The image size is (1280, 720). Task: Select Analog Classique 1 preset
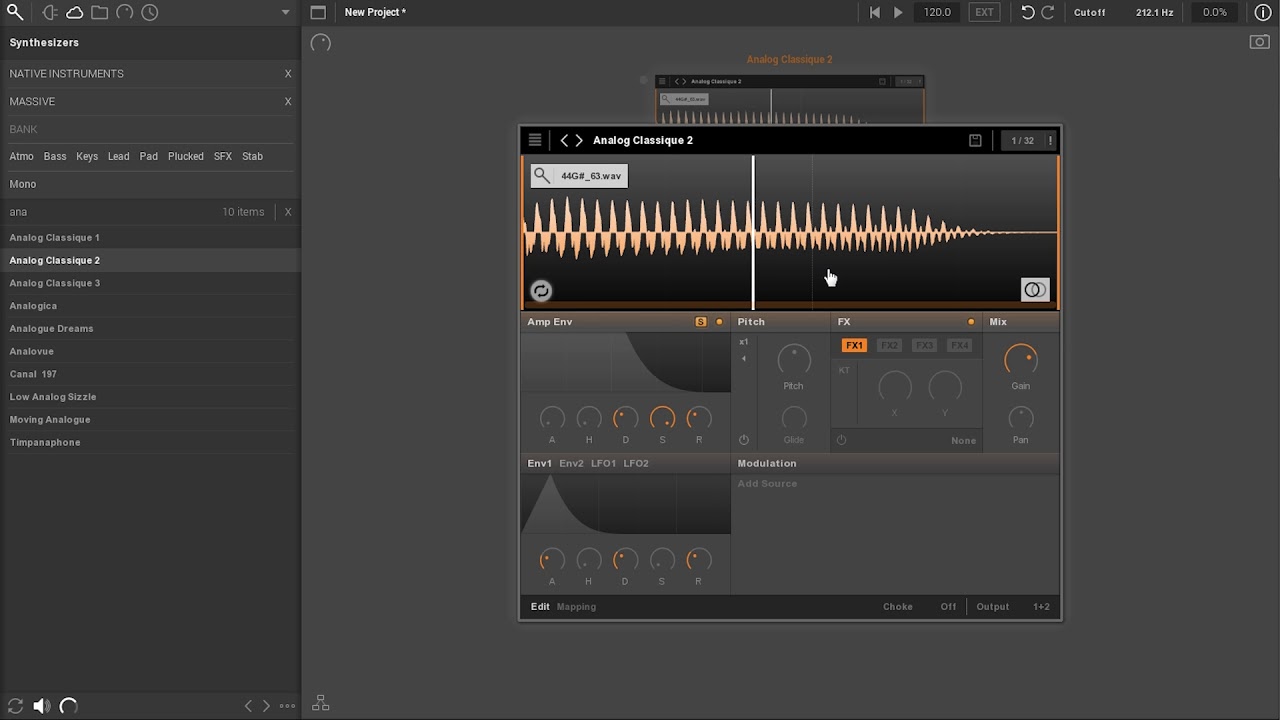[150, 238]
